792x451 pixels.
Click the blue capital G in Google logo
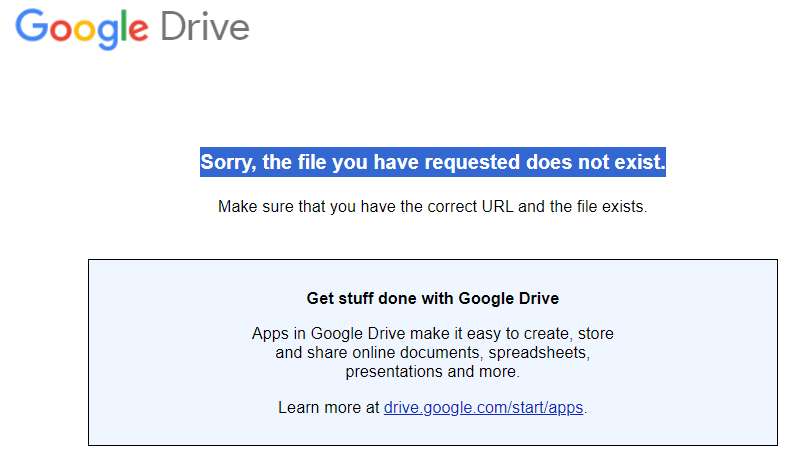[31, 26]
